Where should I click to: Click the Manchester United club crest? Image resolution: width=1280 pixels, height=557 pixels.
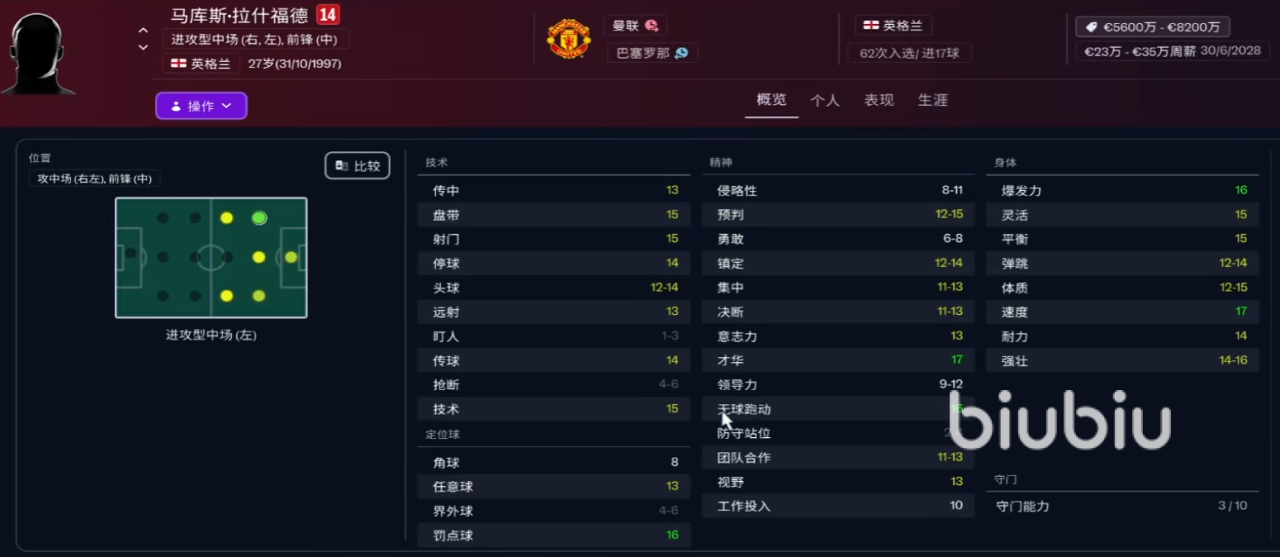(x=568, y=39)
